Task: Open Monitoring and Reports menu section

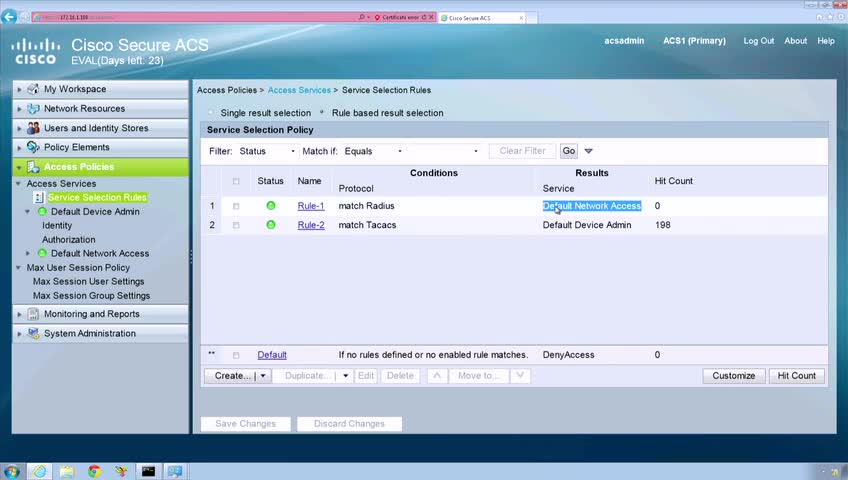Action: click(101, 314)
